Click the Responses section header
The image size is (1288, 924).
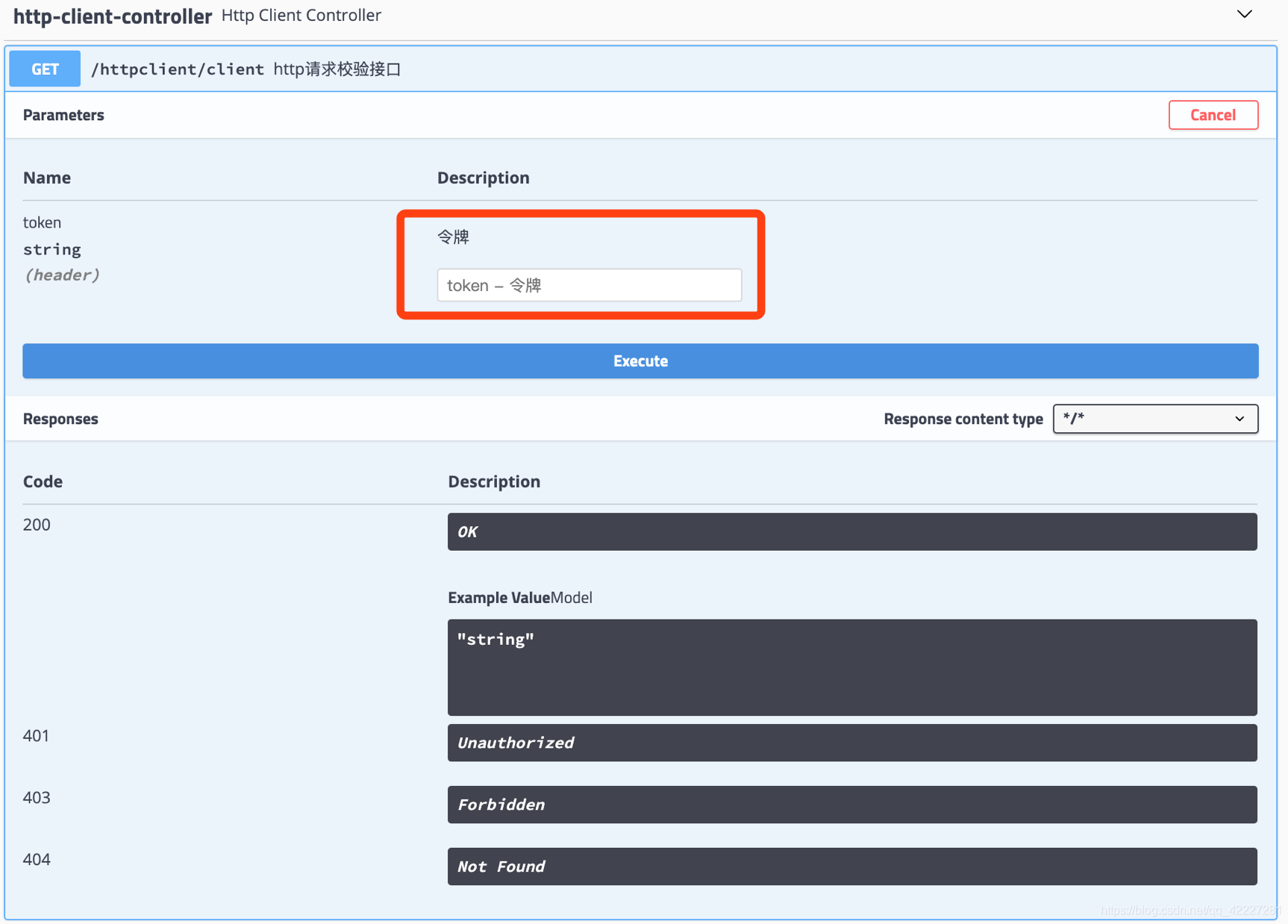point(60,419)
